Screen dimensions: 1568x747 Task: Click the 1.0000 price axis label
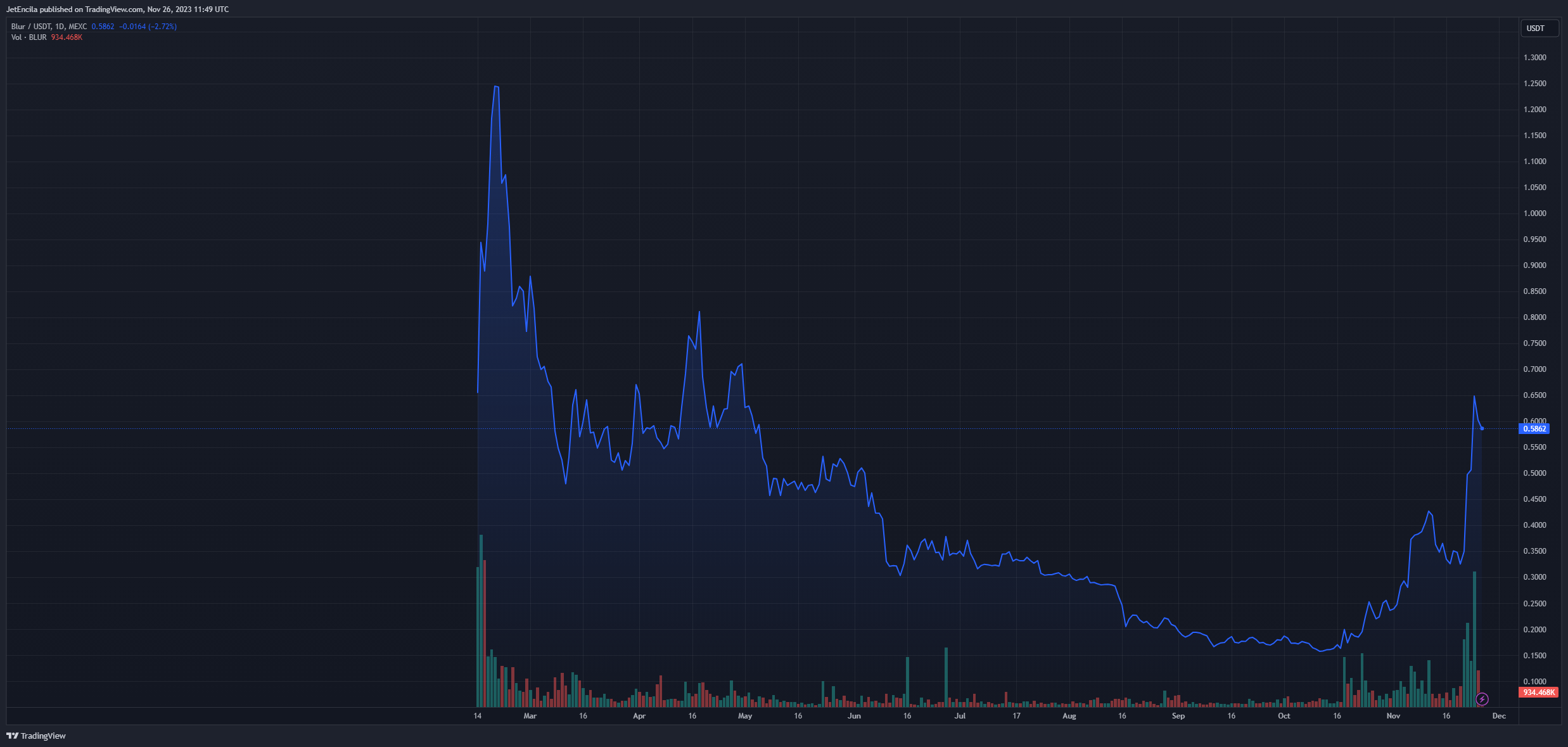(1535, 214)
